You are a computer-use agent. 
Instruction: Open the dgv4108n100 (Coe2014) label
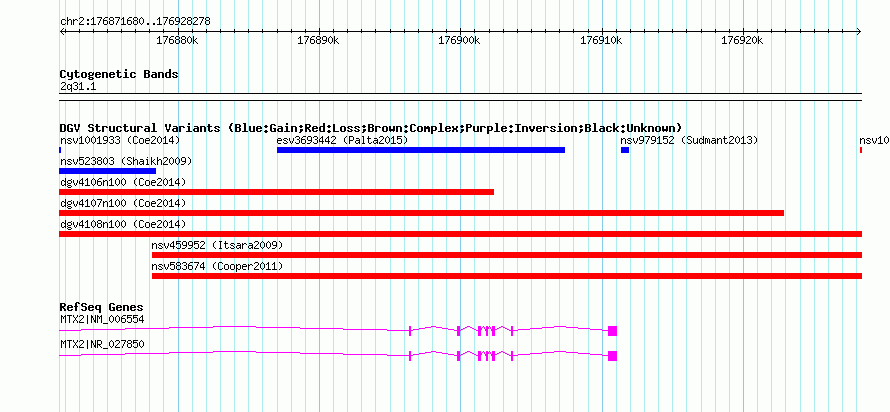click(123, 224)
